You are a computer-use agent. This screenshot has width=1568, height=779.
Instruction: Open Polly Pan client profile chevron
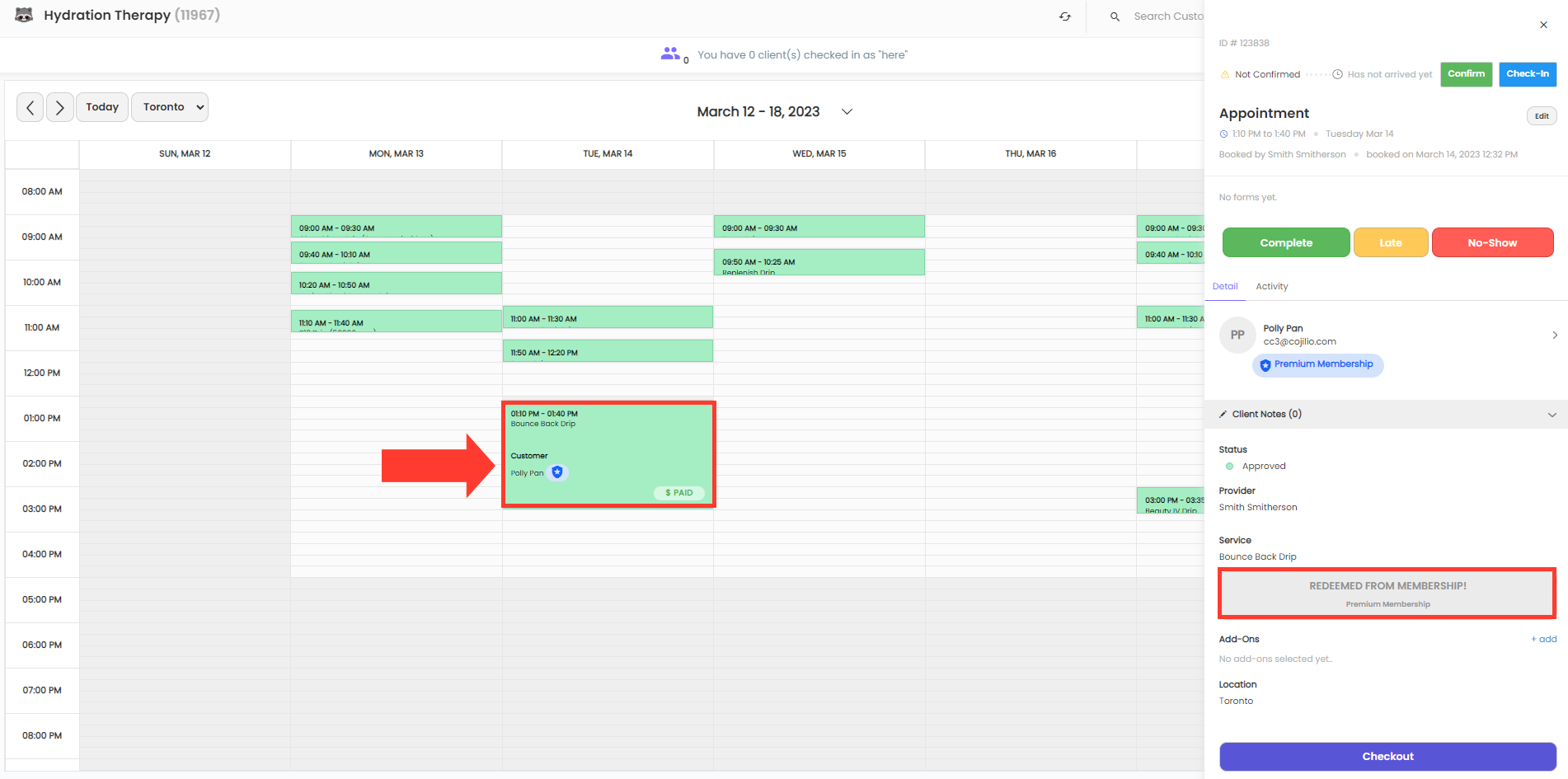(1554, 335)
